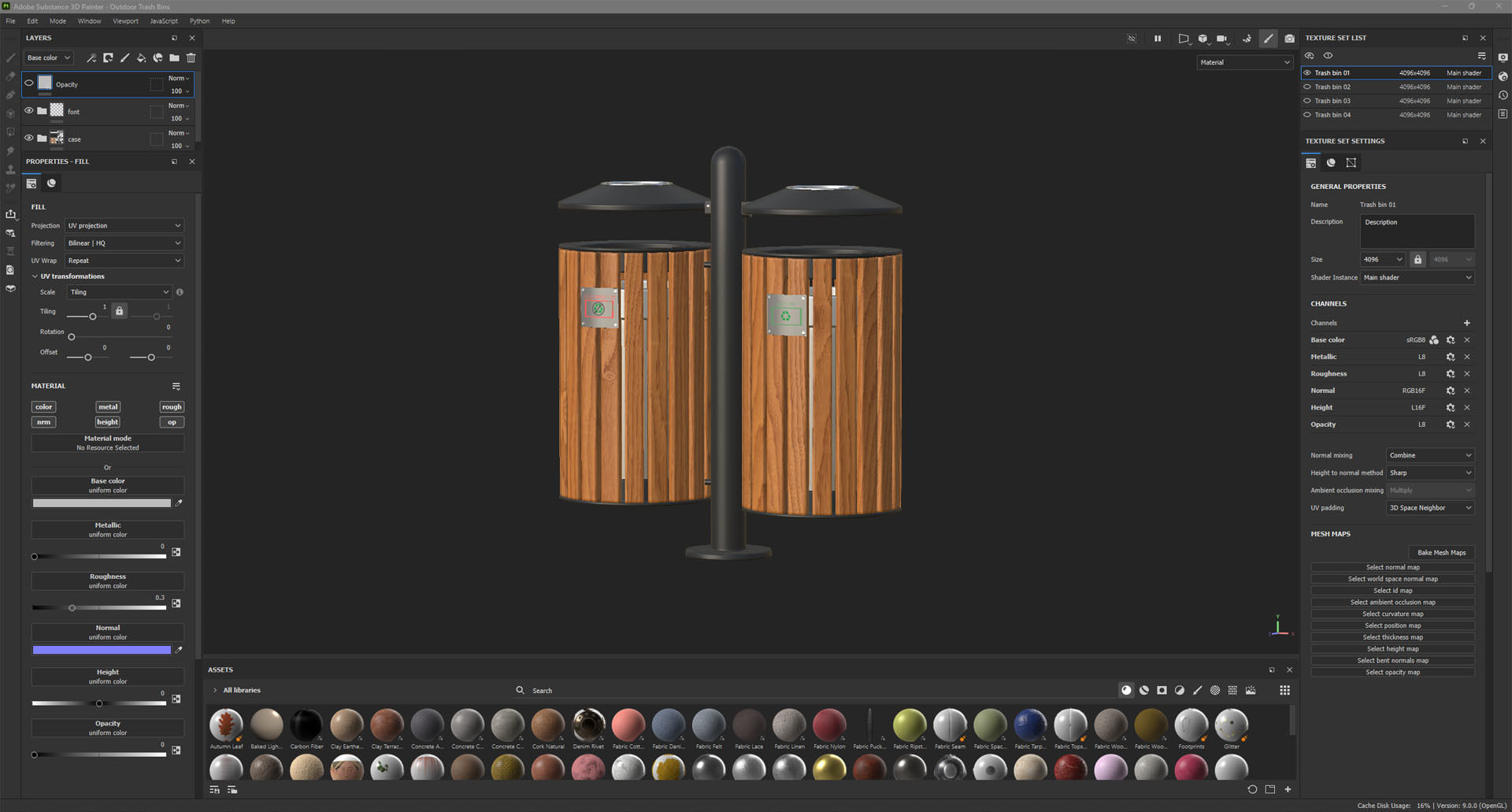The width and height of the screenshot is (1512, 812).
Task: Hide the Opacity layer
Action: coord(29,83)
